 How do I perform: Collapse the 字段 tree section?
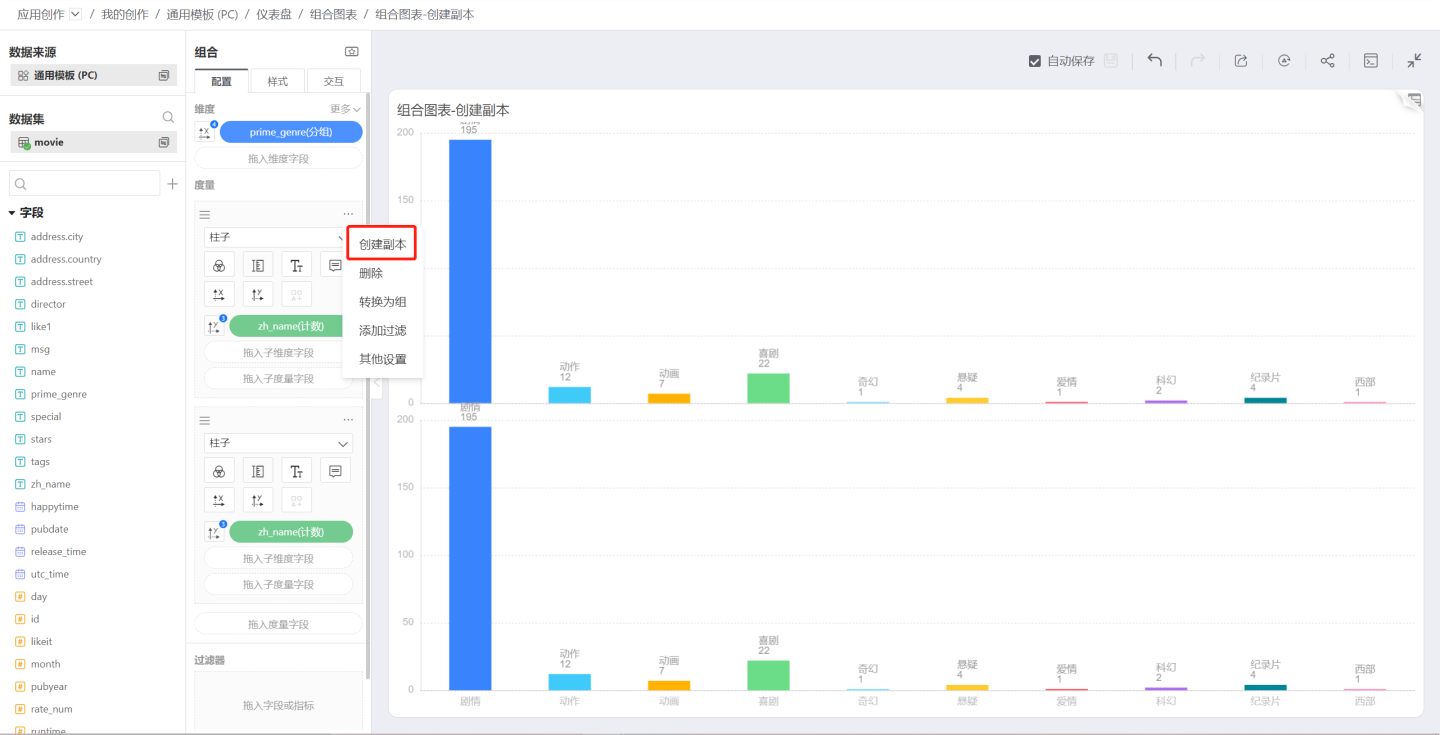pyautogui.click(x=12, y=213)
